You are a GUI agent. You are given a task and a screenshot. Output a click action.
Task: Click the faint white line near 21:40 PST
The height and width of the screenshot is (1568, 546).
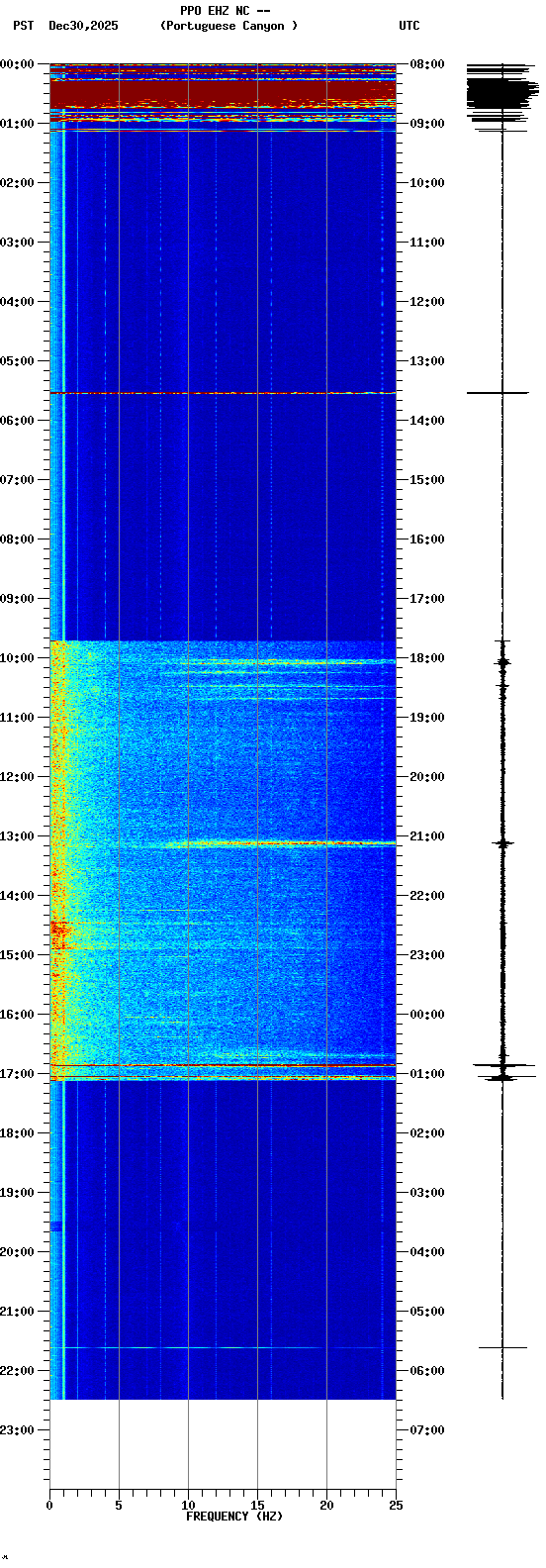[x=223, y=1347]
